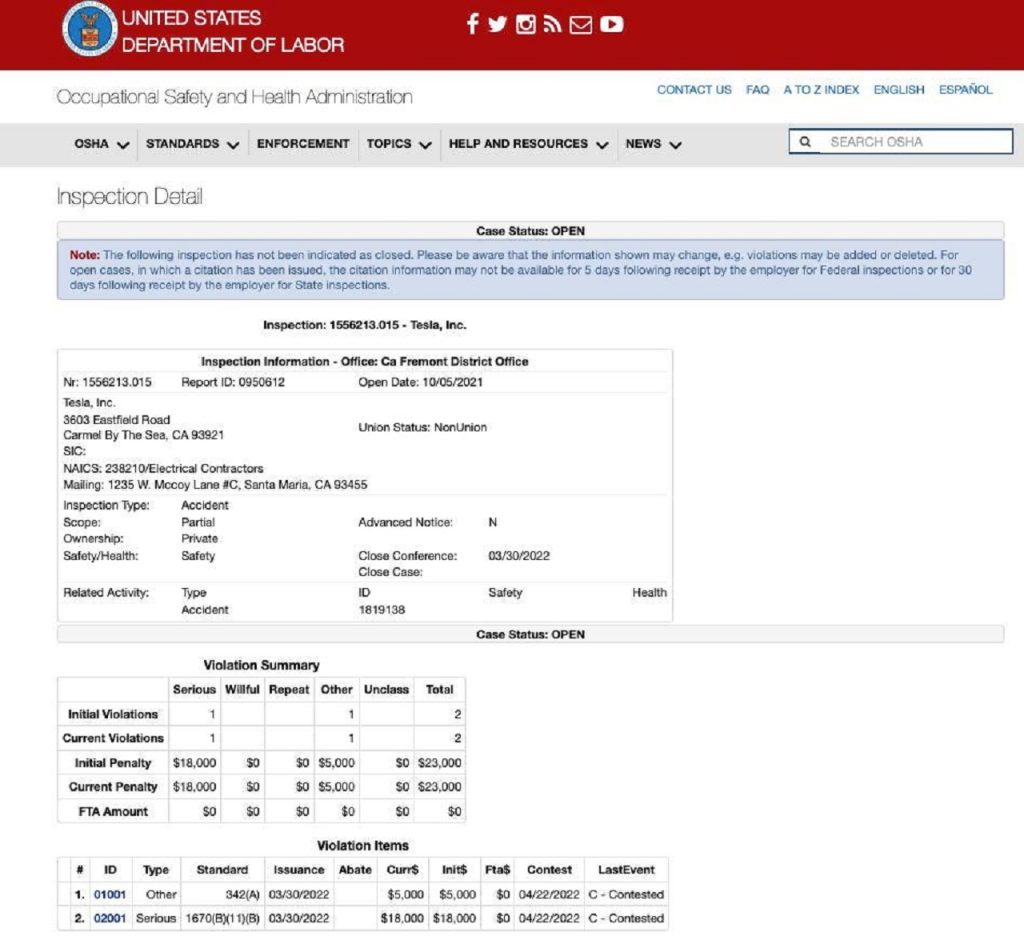Click the upper Case Status: OPEN bar
Viewport: 1024px width, 944px height.
(x=530, y=231)
